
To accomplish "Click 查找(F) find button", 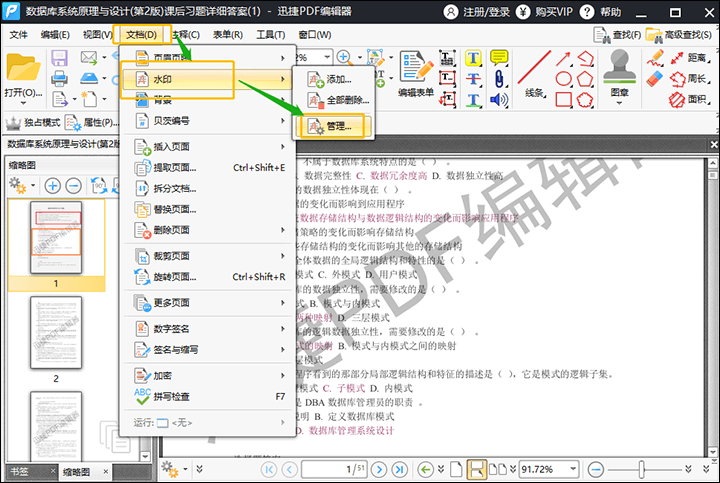I will coord(617,35).
